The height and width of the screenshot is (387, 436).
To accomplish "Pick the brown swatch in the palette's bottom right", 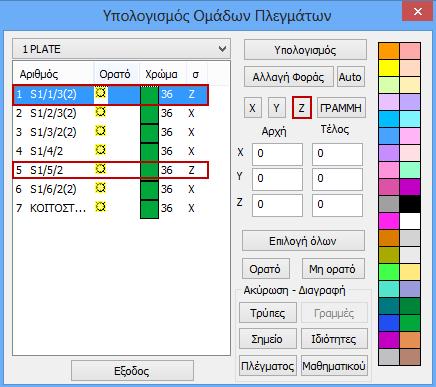I will [410, 357].
